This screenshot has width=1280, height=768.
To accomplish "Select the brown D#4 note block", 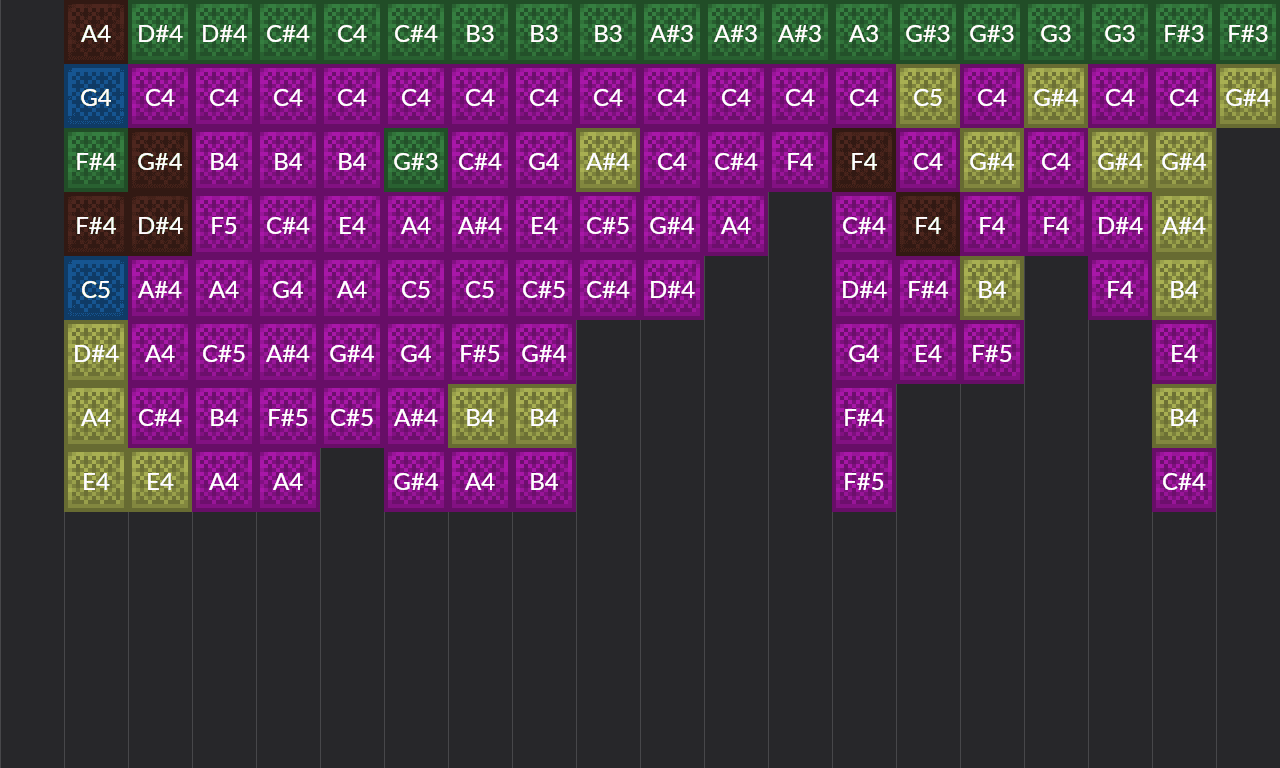I will point(160,225).
